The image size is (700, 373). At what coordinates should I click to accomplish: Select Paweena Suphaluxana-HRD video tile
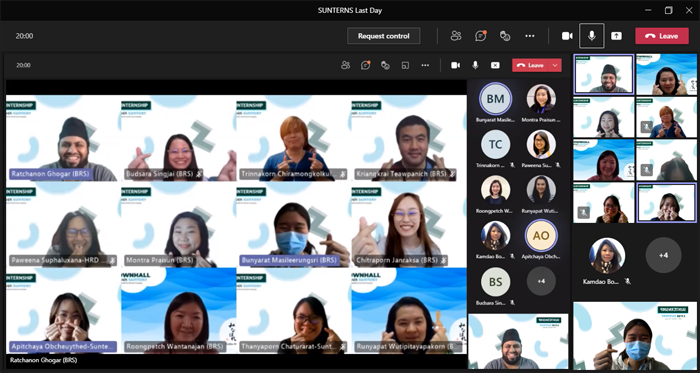63,224
